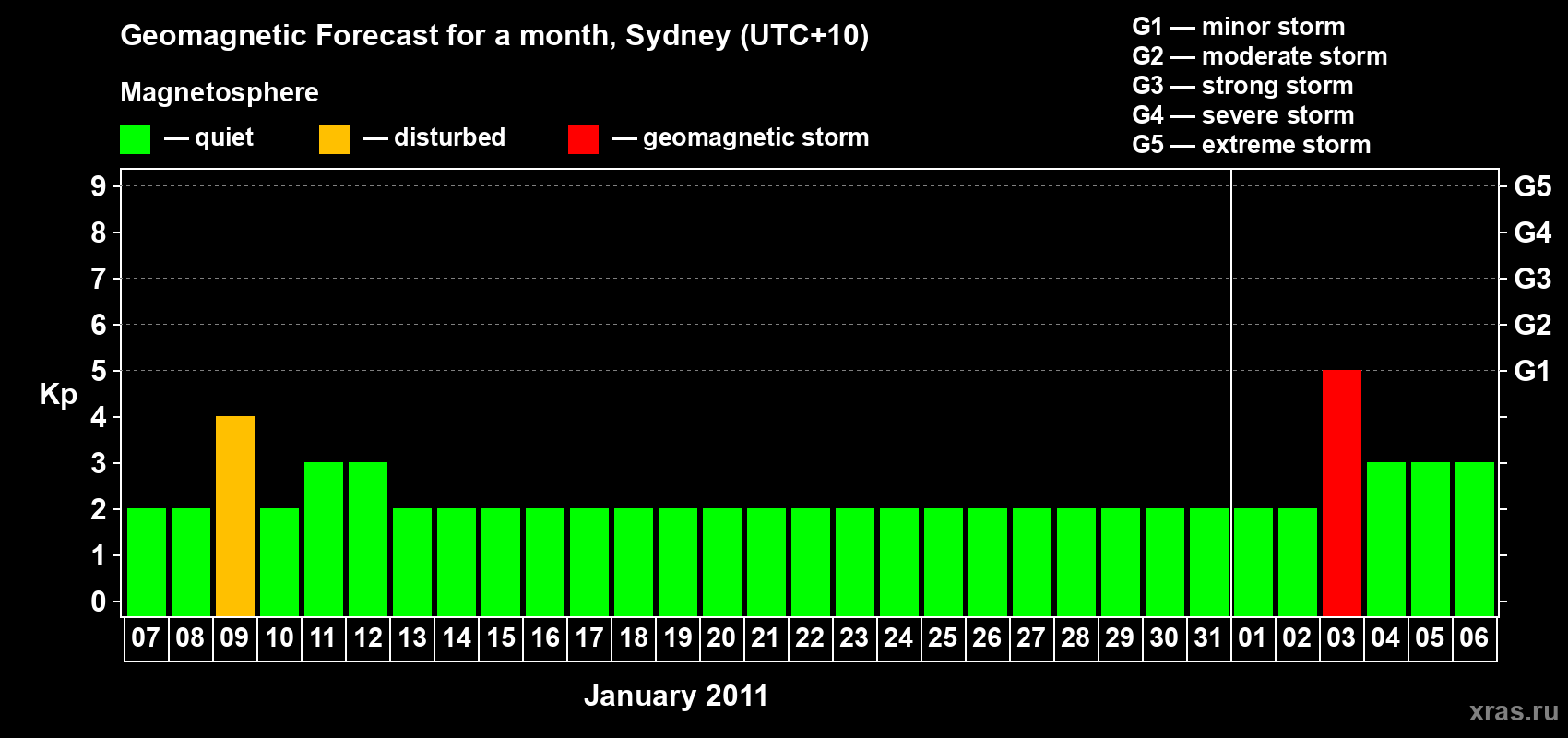Click date label 03 on the axis
Image resolution: width=1568 pixels, height=738 pixels.
pos(1341,637)
